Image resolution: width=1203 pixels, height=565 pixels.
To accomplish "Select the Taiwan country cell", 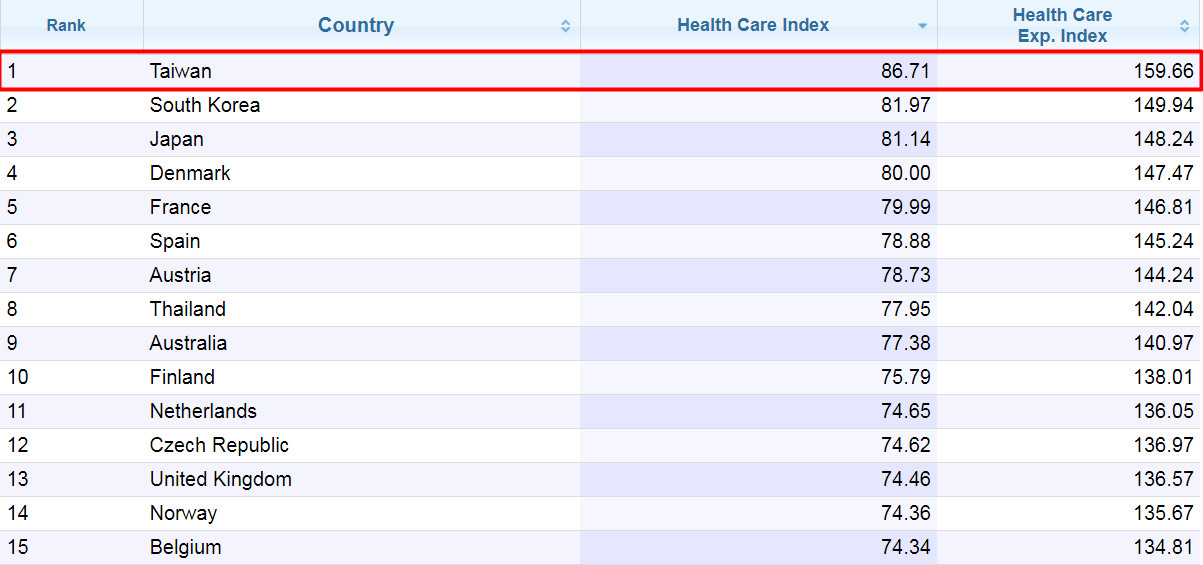I will pos(181,71).
